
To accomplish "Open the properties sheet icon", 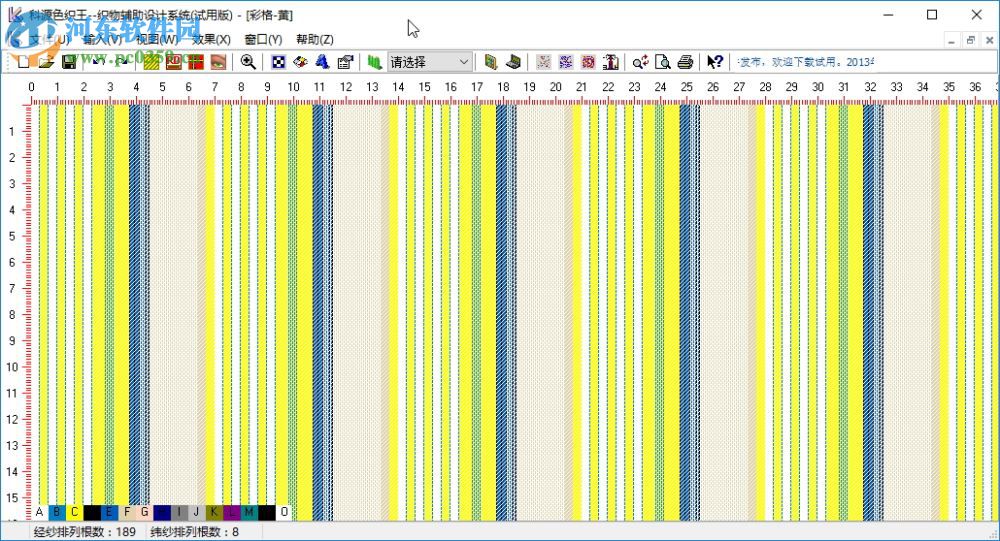I will point(345,62).
